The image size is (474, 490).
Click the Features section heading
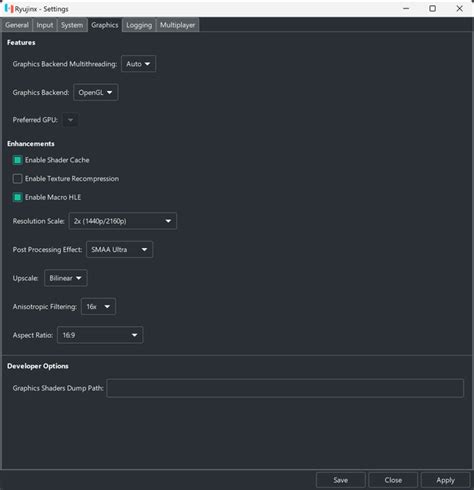click(21, 42)
